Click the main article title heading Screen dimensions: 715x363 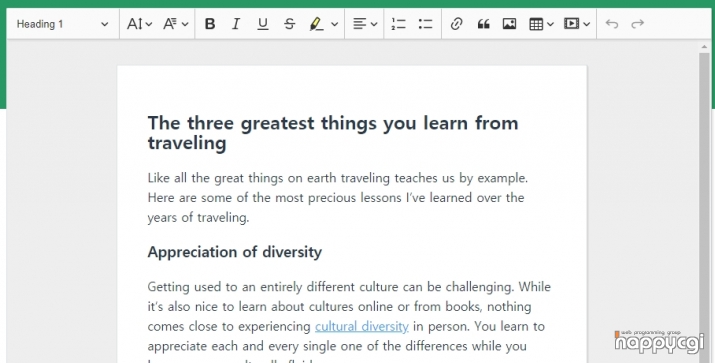[333, 133]
